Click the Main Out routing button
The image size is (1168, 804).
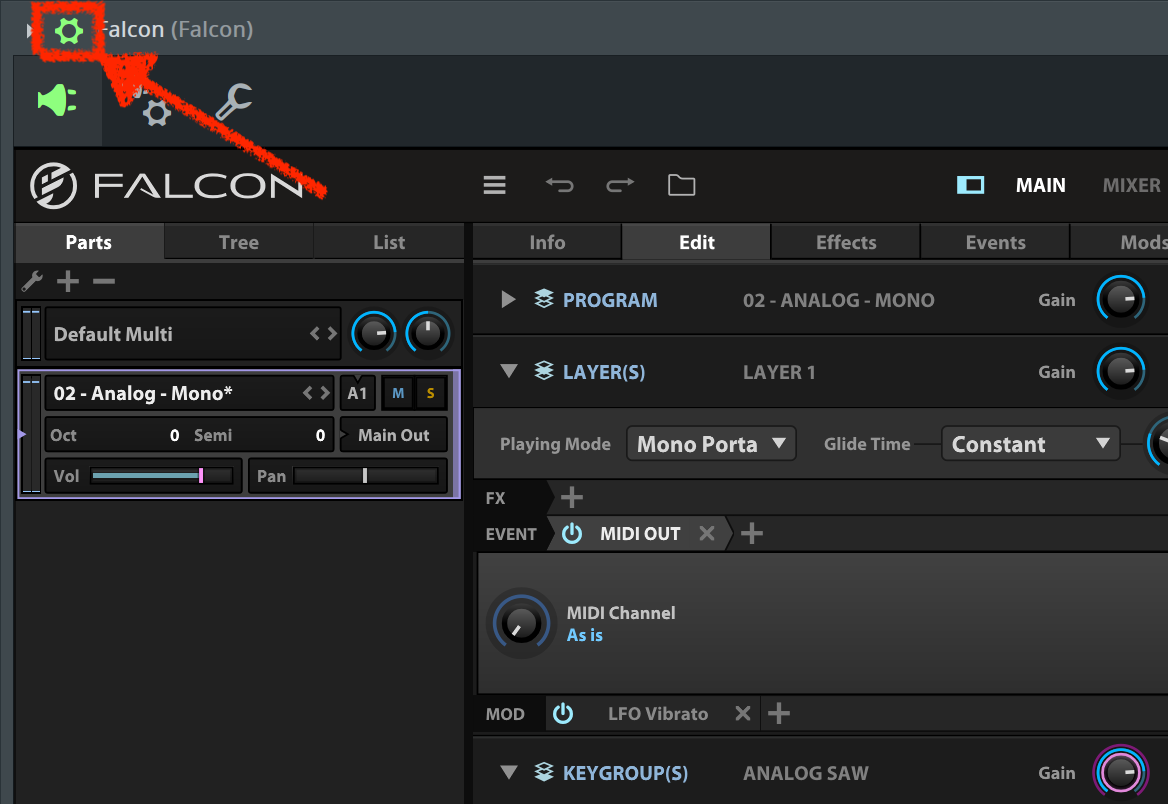click(x=393, y=435)
